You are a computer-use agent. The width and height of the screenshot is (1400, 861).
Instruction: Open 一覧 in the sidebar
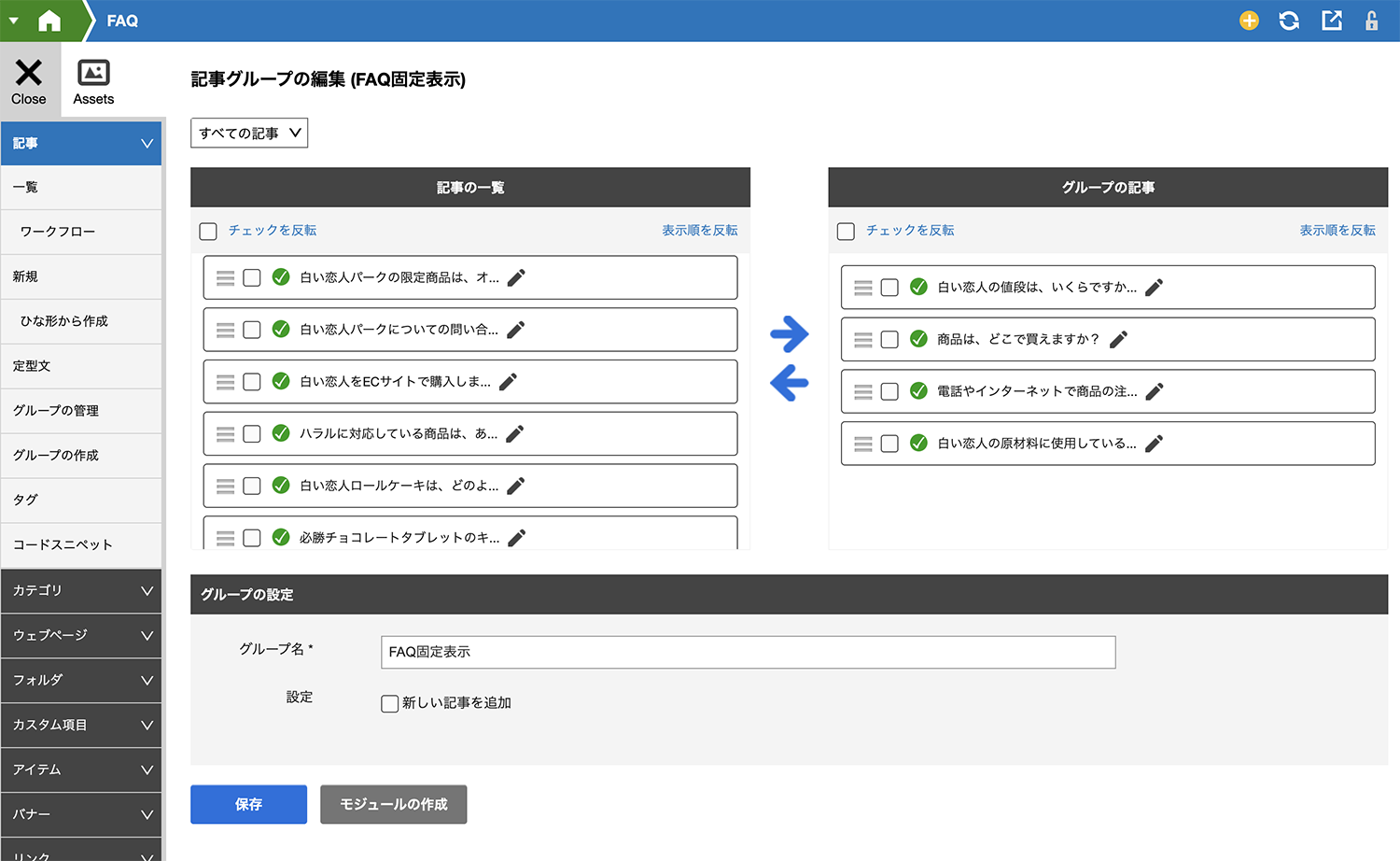(81, 188)
